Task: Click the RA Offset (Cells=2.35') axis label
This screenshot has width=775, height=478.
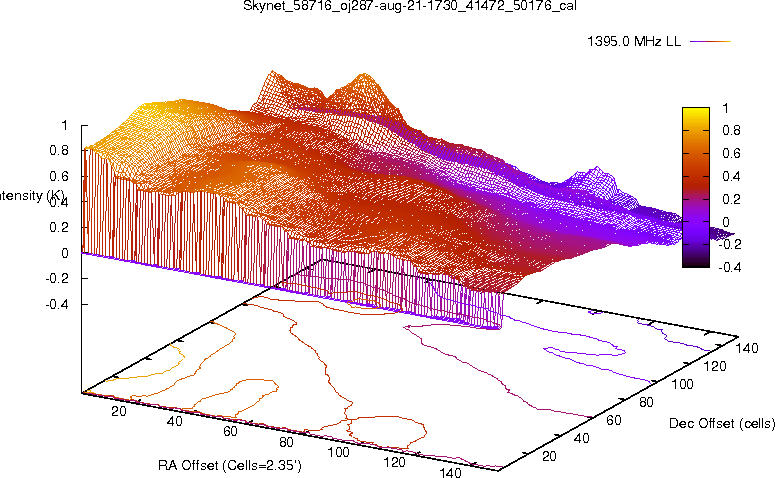Action: pyautogui.click(x=230, y=465)
